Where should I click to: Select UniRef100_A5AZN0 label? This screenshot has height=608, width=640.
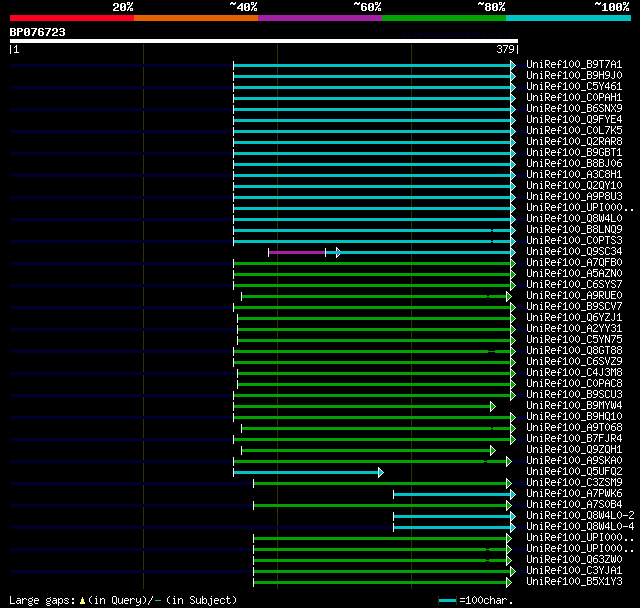[574, 274]
